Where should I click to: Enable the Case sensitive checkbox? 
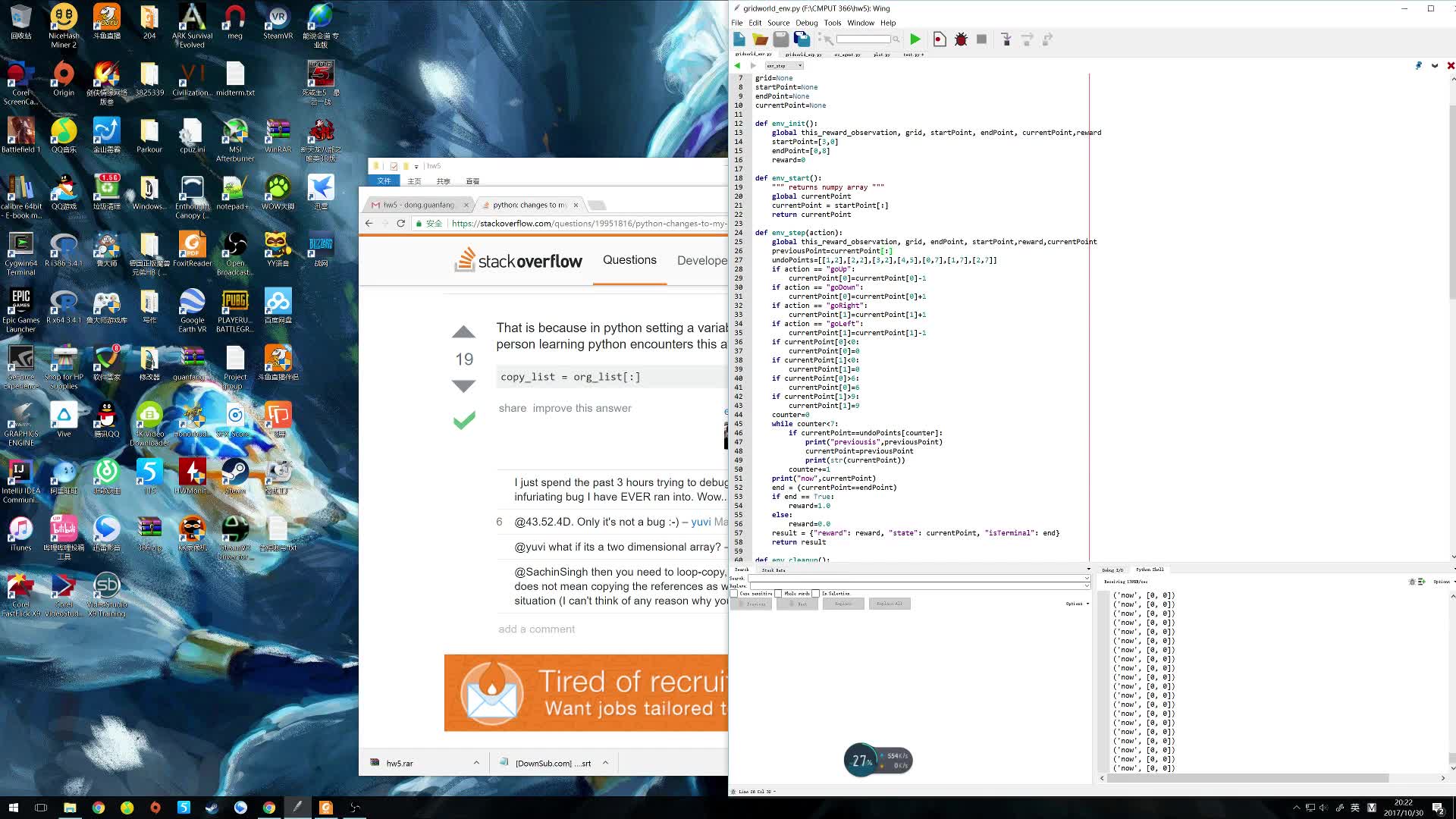coord(734,594)
